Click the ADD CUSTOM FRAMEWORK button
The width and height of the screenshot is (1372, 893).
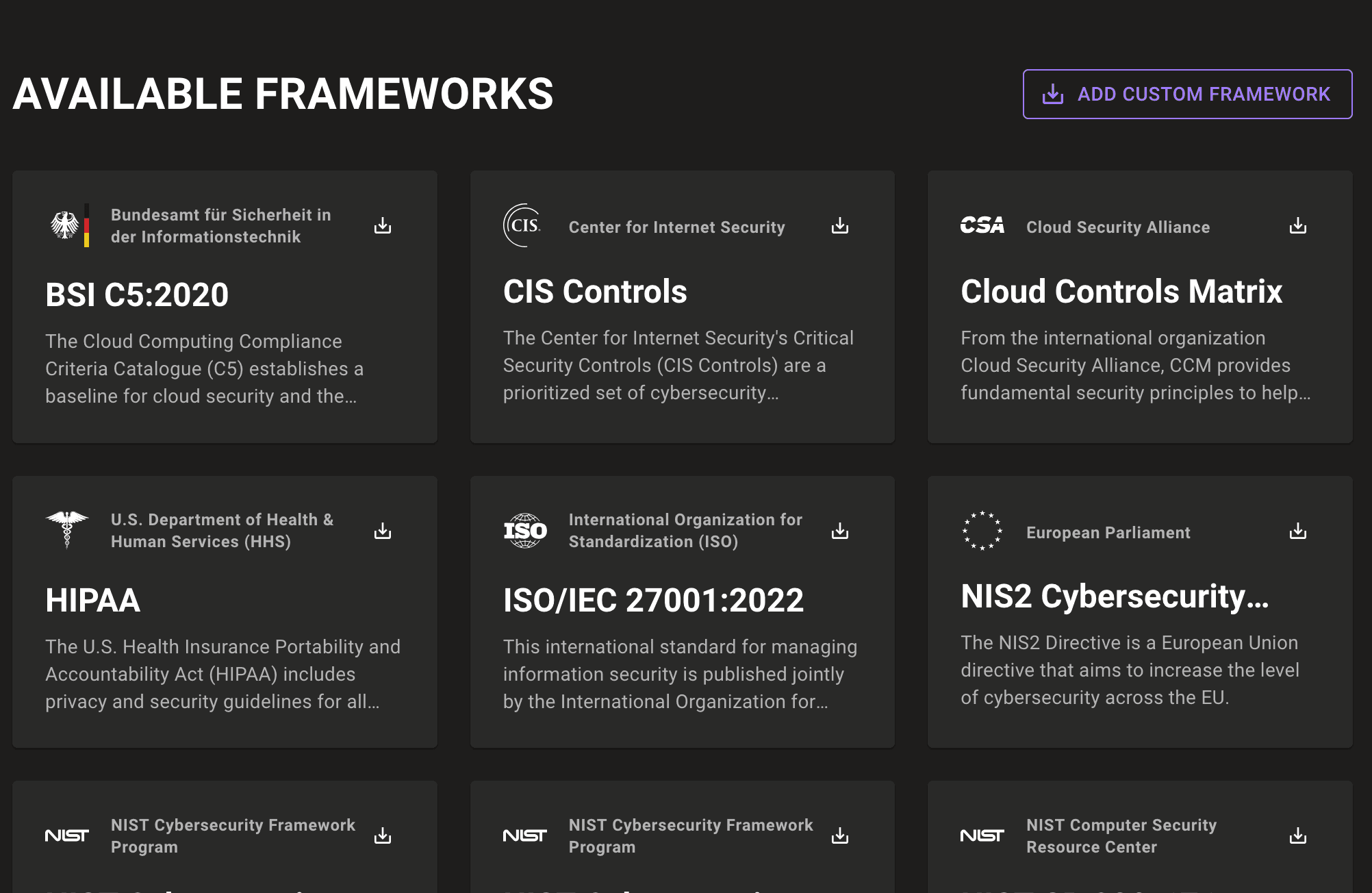pyautogui.click(x=1186, y=94)
